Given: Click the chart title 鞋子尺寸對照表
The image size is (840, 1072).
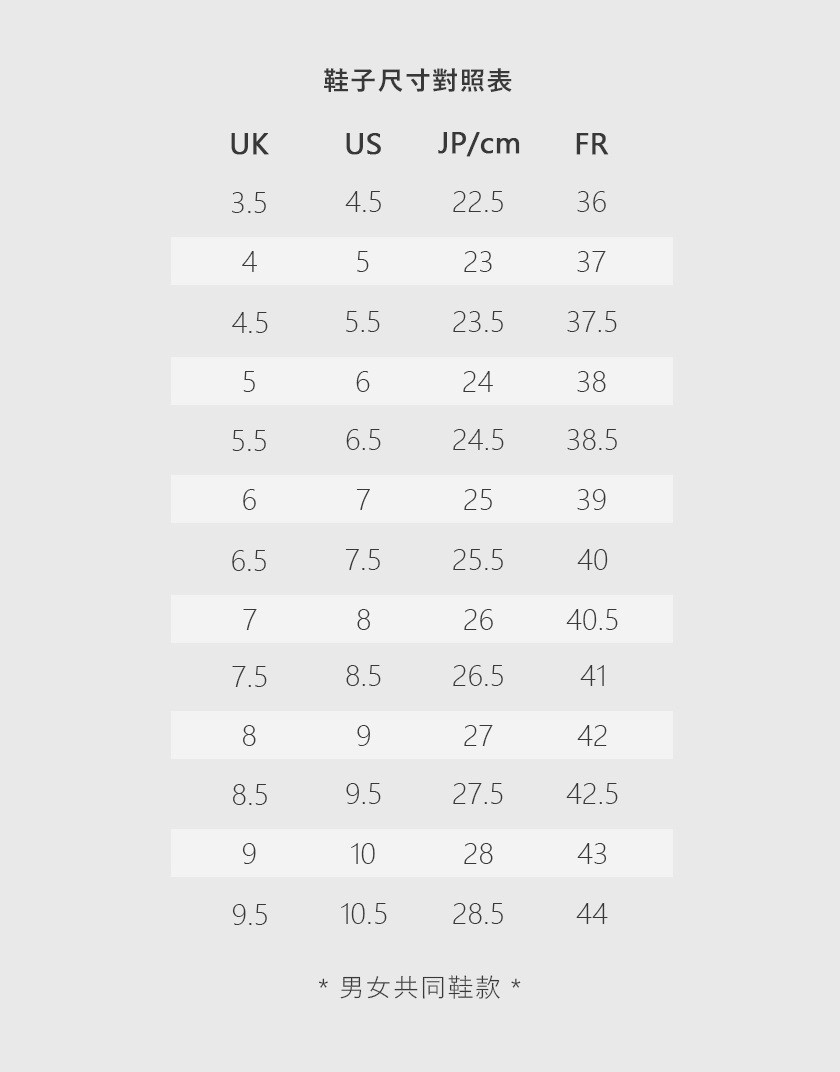Looking at the screenshot, I should click(418, 81).
